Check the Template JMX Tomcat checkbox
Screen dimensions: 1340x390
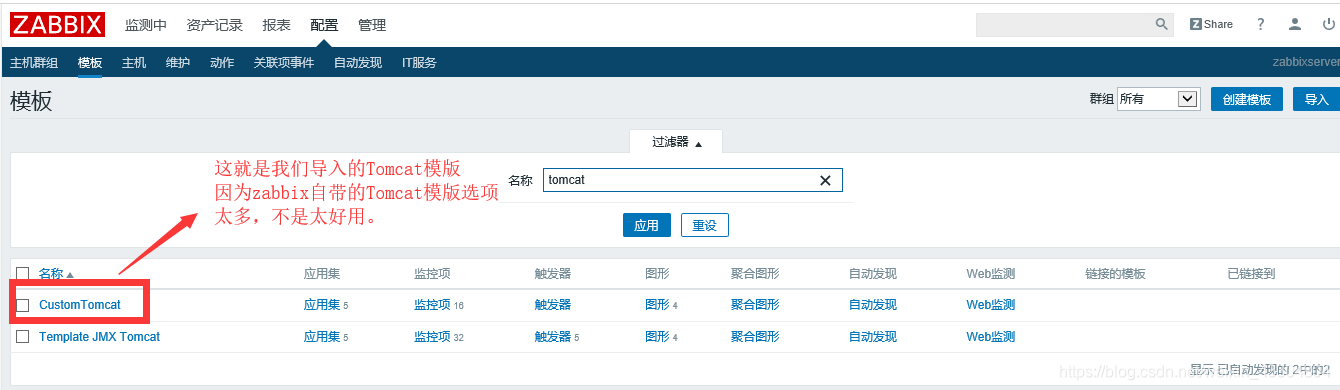pyautogui.click(x=22, y=337)
